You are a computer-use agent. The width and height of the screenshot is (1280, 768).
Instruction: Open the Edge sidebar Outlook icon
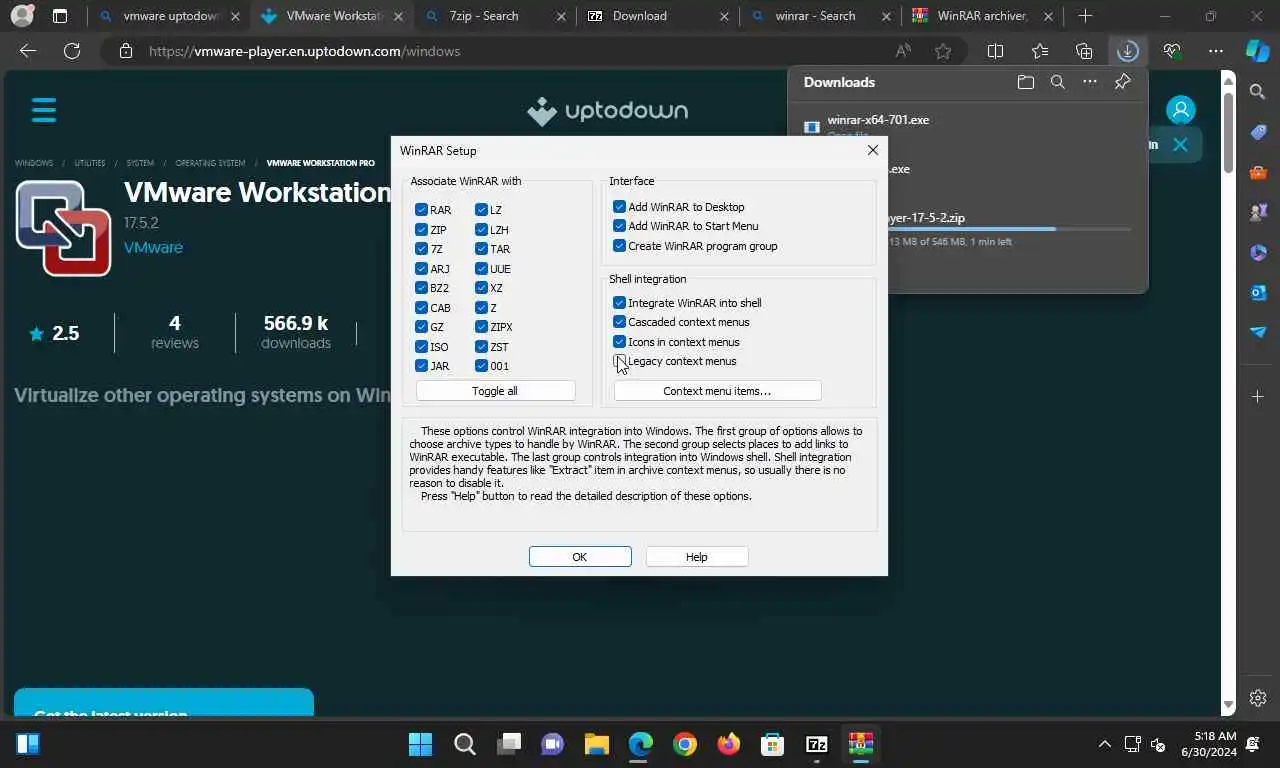point(1258,292)
